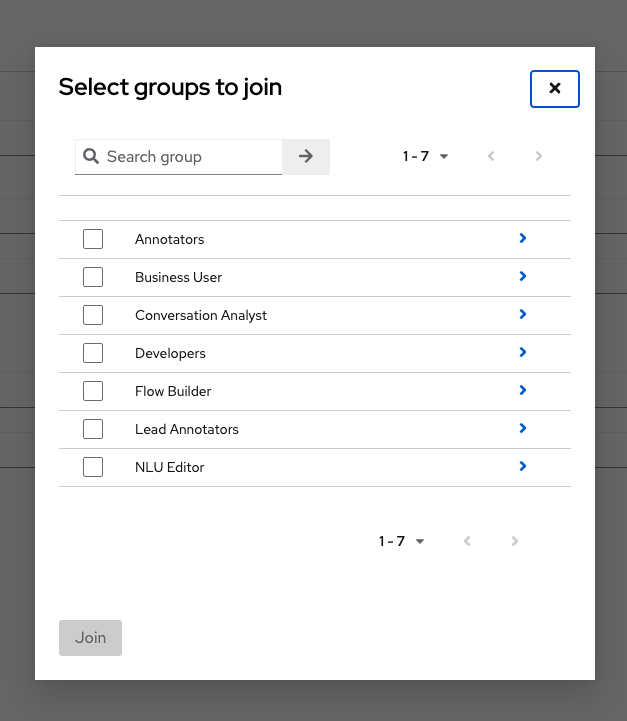Click the Annotators group name
Image resolution: width=627 pixels, height=721 pixels.
[170, 239]
